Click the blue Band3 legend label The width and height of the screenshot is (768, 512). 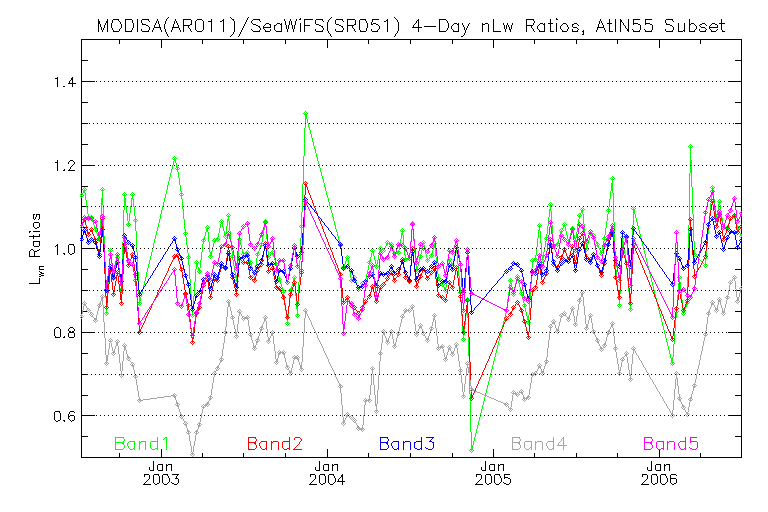pos(407,444)
